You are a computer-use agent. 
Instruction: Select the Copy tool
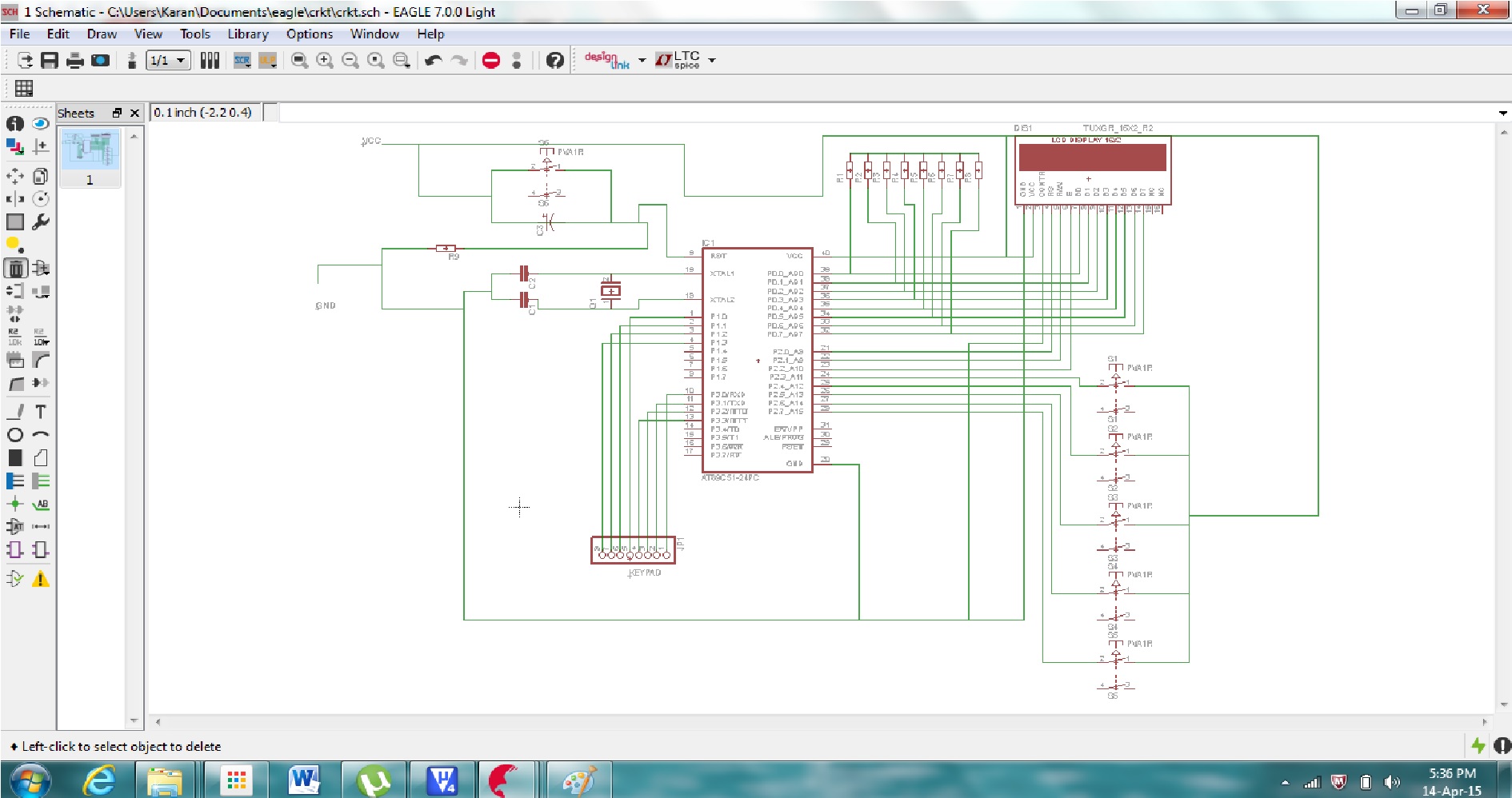pyautogui.click(x=41, y=176)
